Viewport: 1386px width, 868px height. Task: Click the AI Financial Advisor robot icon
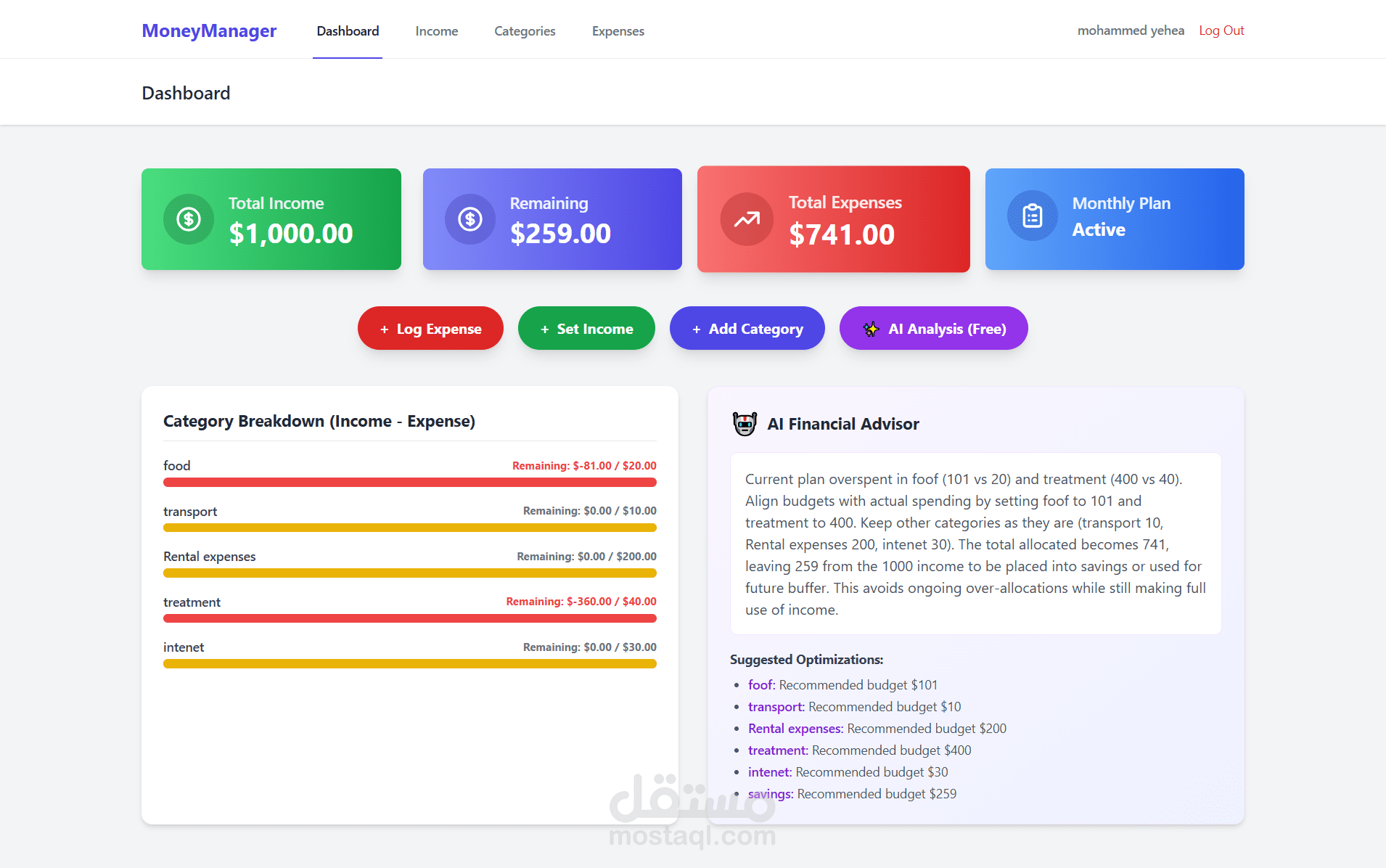click(745, 423)
